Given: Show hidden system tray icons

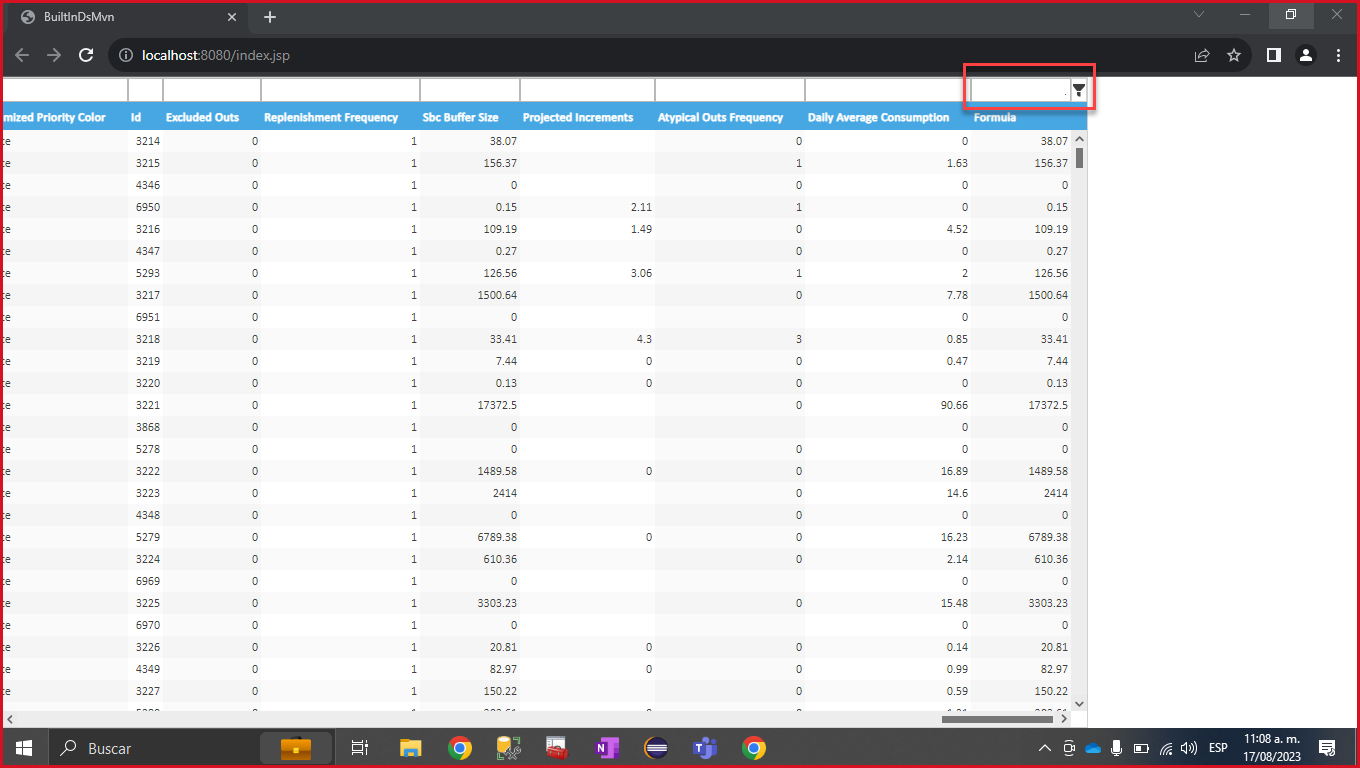Looking at the screenshot, I should [x=1044, y=748].
